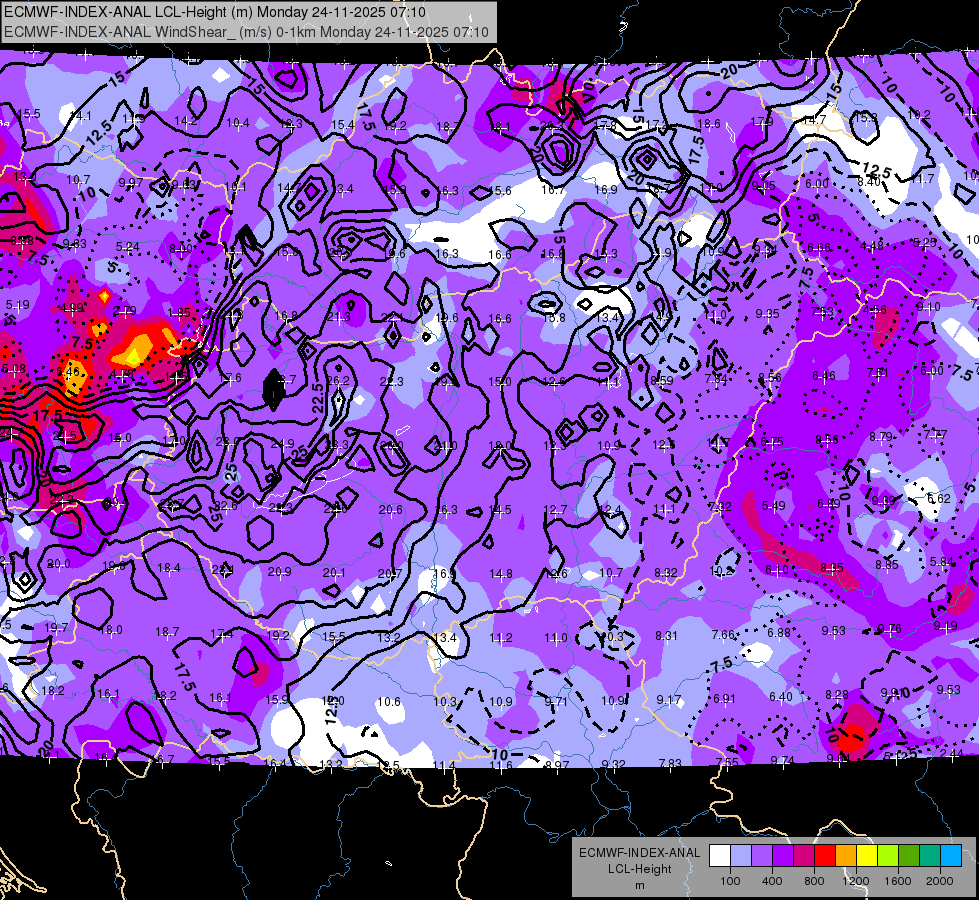Click the "6.62" grid point value

pyautogui.click(x=938, y=498)
